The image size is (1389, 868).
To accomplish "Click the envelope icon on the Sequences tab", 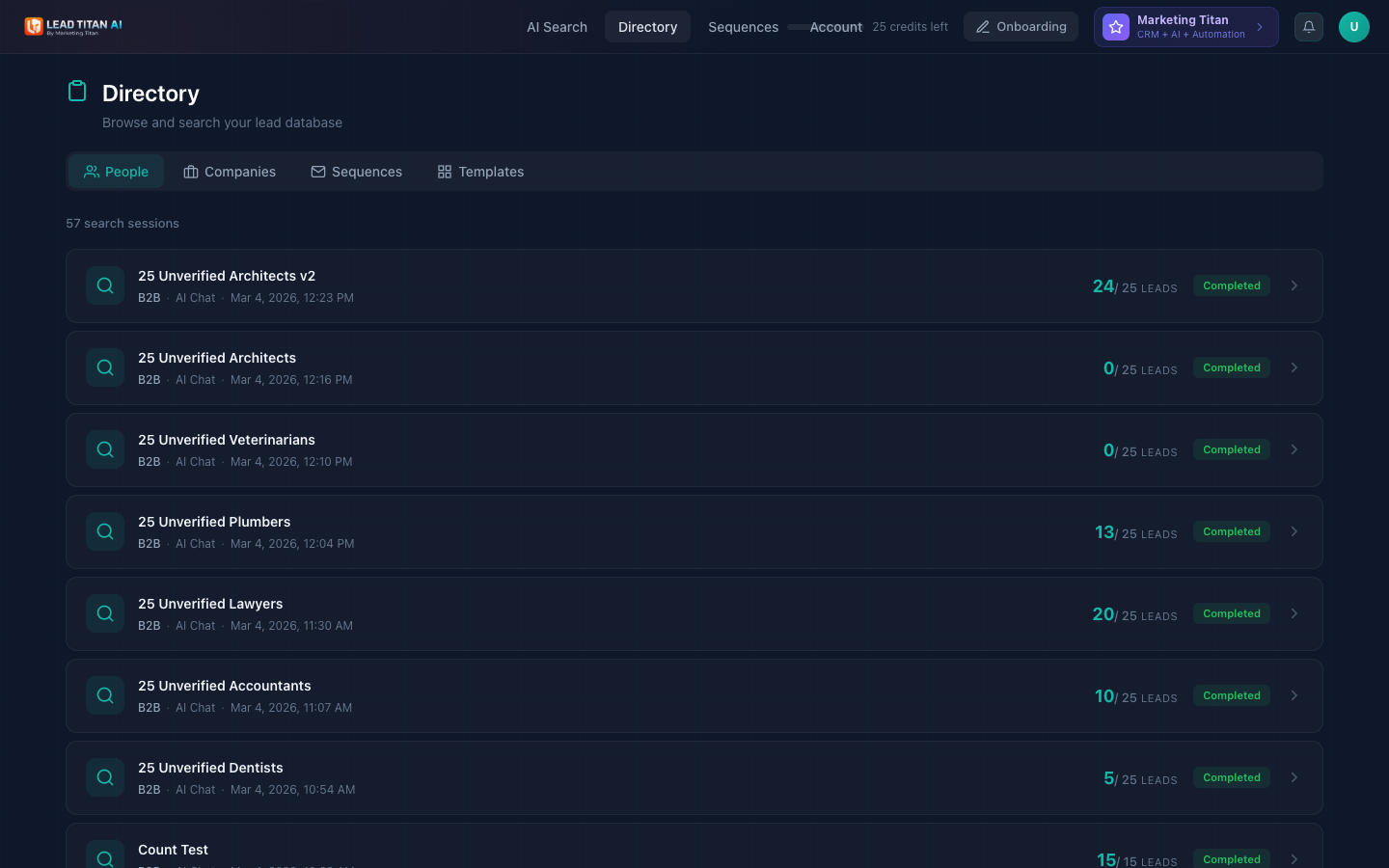I will coord(318,171).
